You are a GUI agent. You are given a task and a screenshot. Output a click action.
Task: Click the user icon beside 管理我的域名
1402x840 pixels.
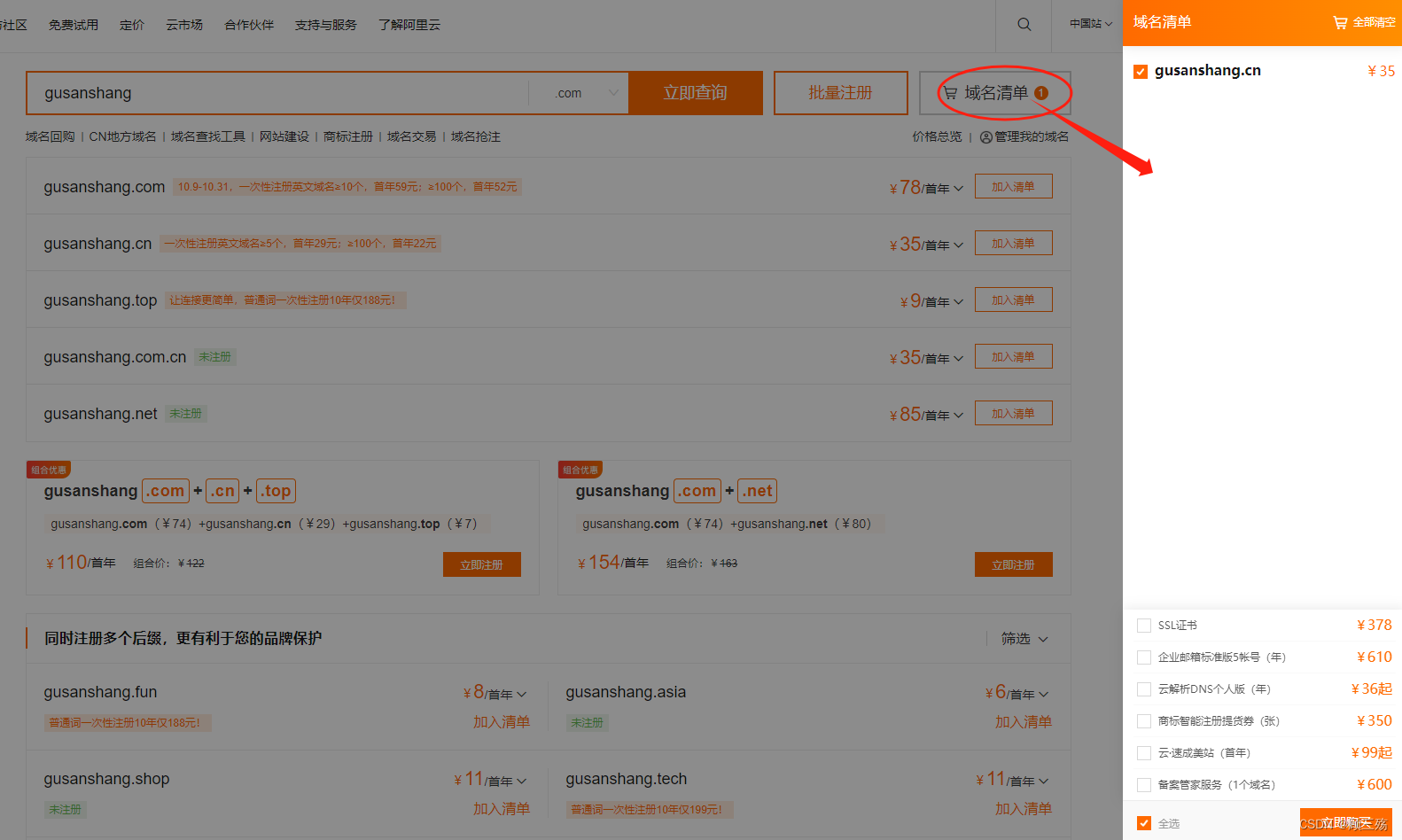click(x=986, y=137)
